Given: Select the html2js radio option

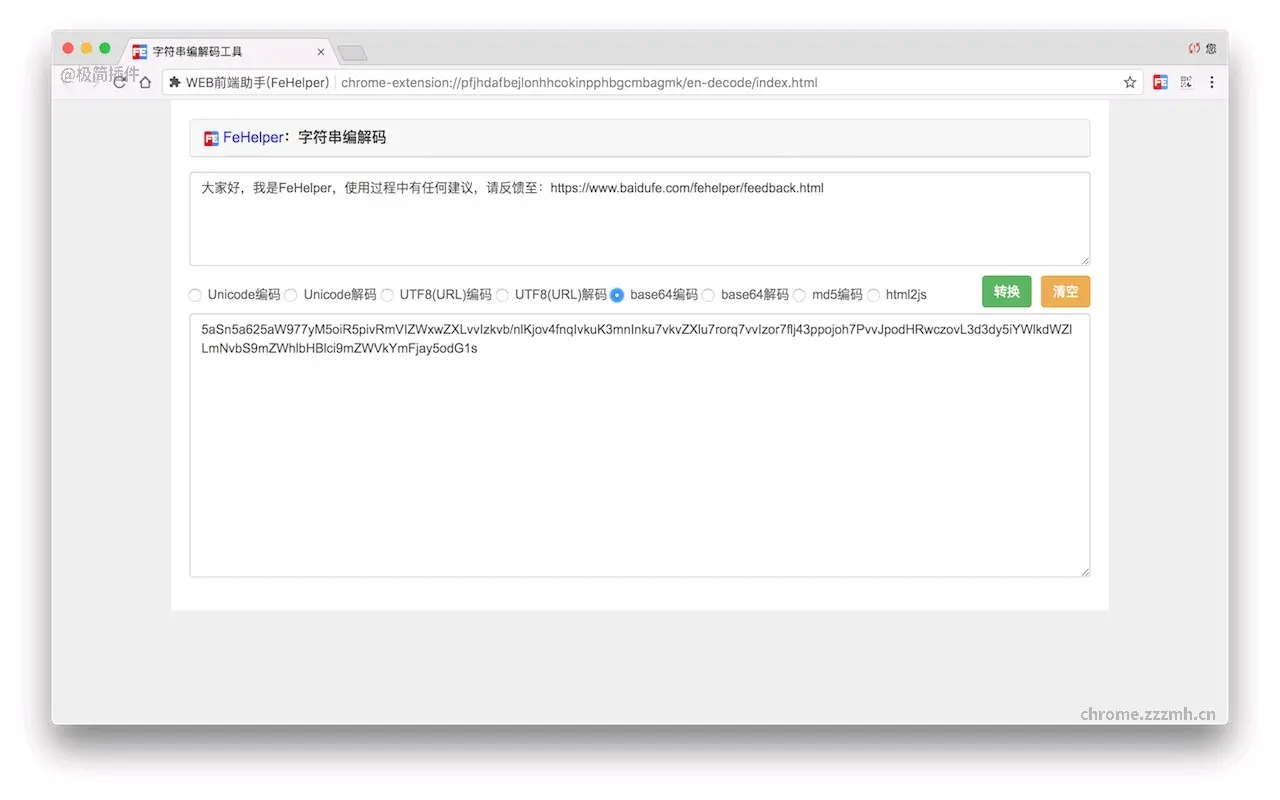Looking at the screenshot, I should click(873, 295).
